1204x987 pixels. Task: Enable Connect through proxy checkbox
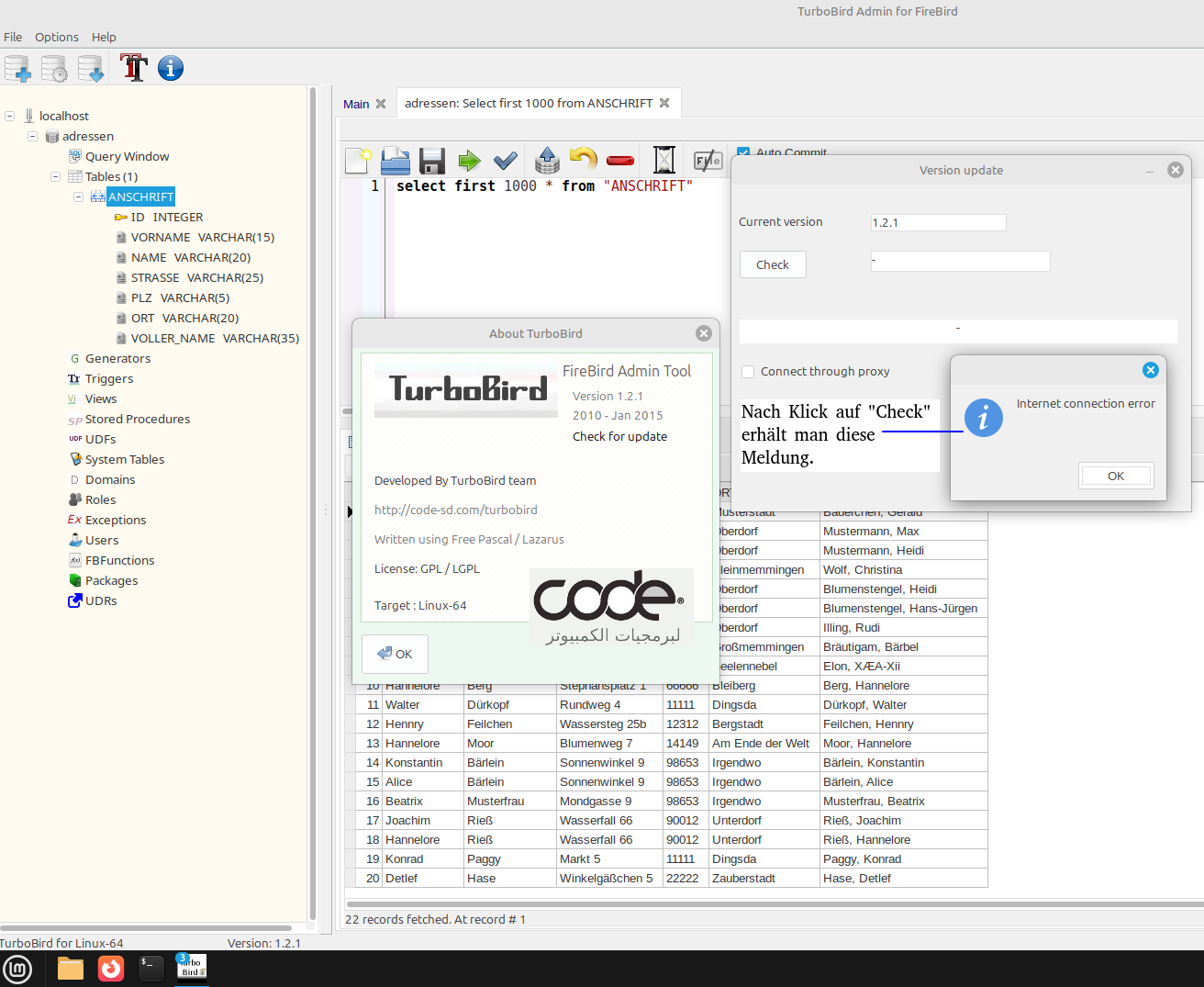(748, 372)
